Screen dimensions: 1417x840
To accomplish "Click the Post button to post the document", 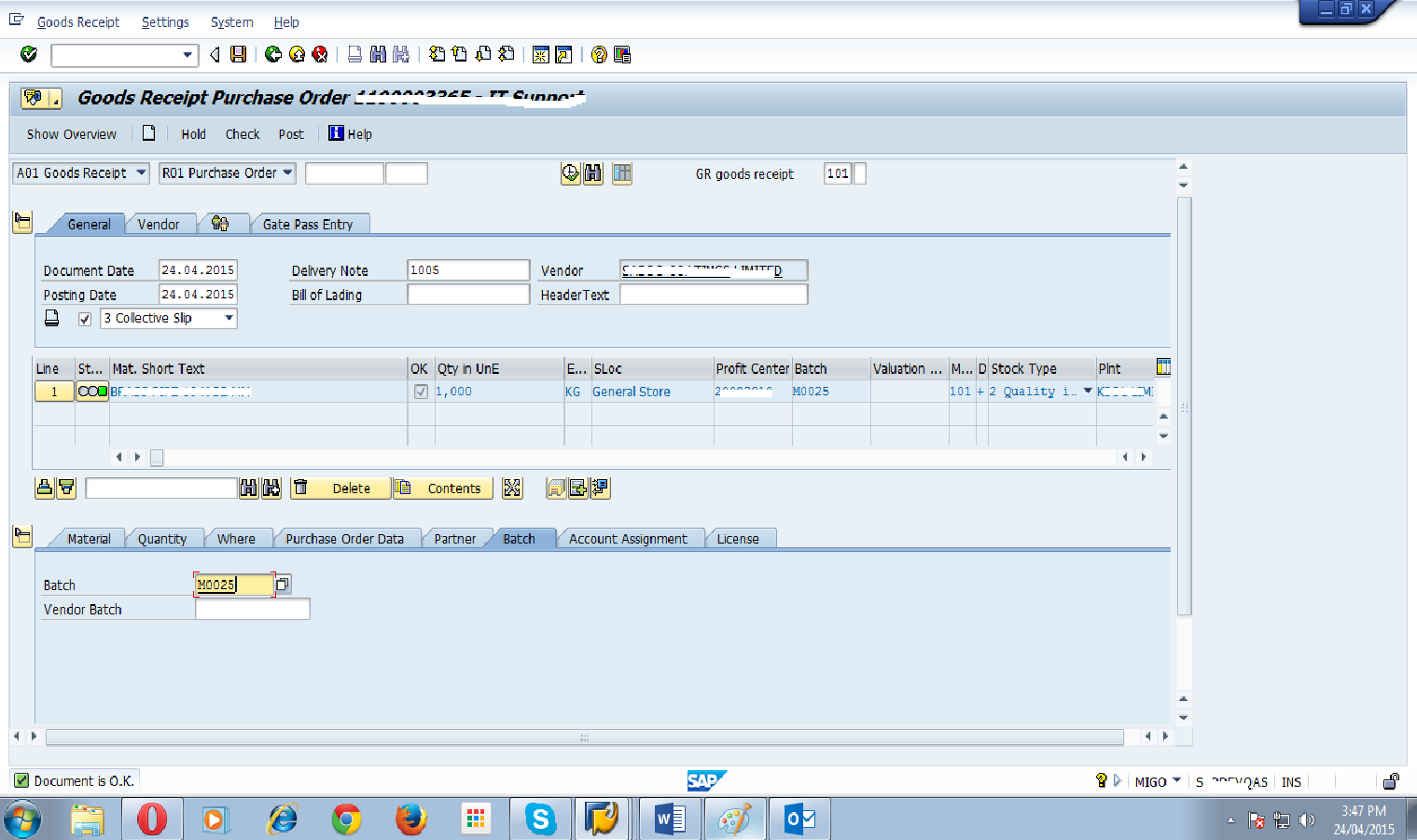I will [x=290, y=133].
